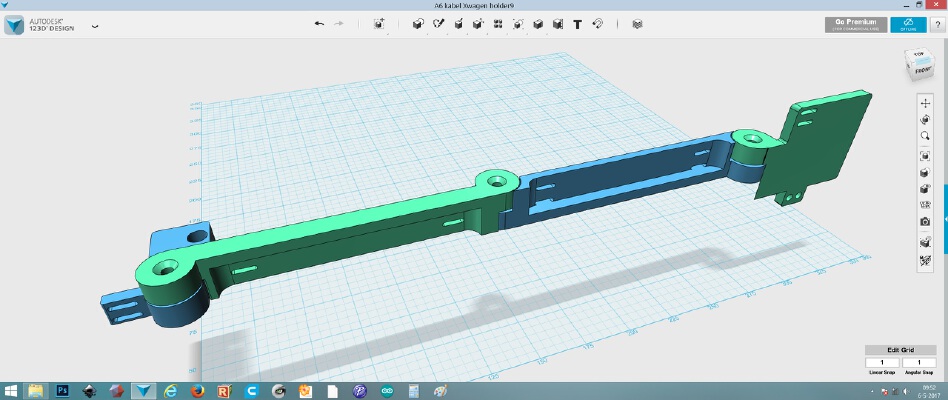Click the TOP face of view cube
The height and width of the screenshot is (400, 948).
point(919,54)
